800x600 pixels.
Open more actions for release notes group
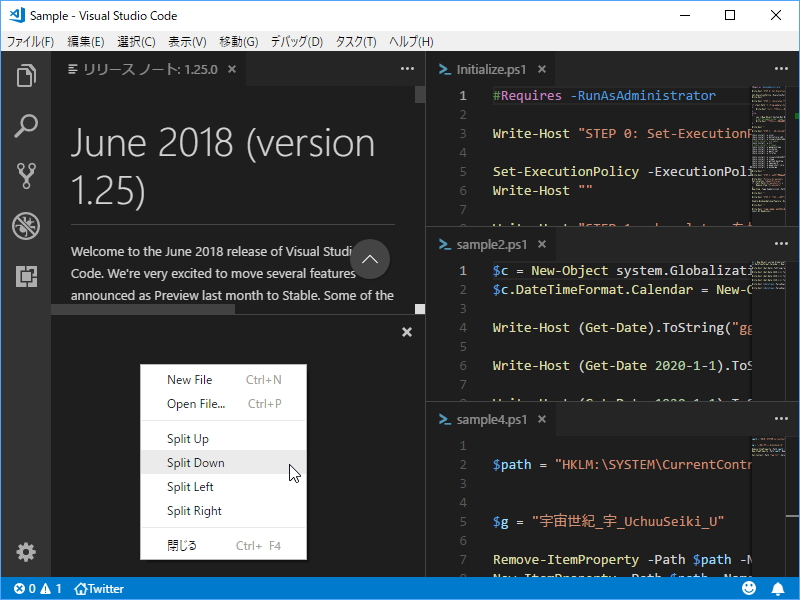point(407,69)
